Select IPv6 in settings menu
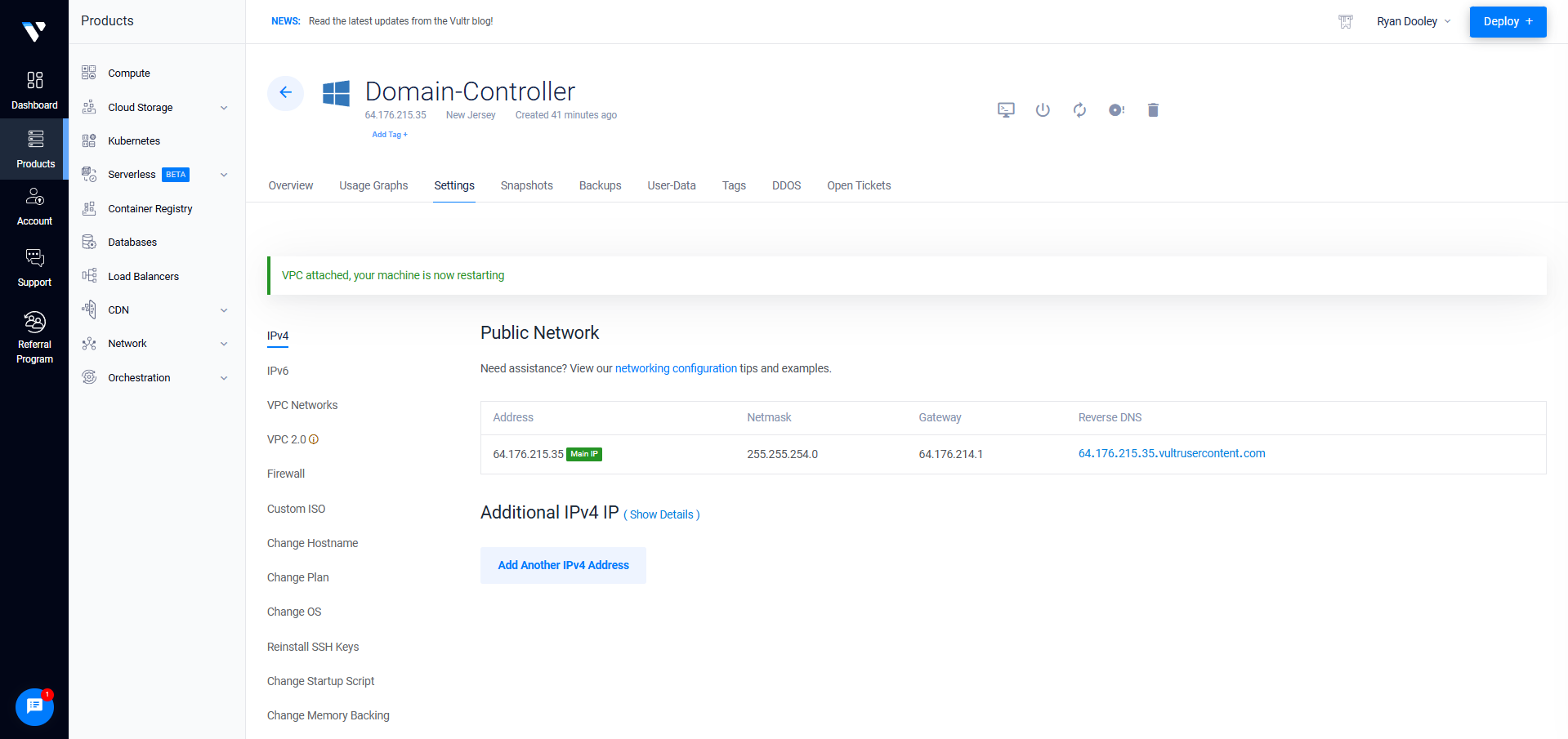 point(278,371)
